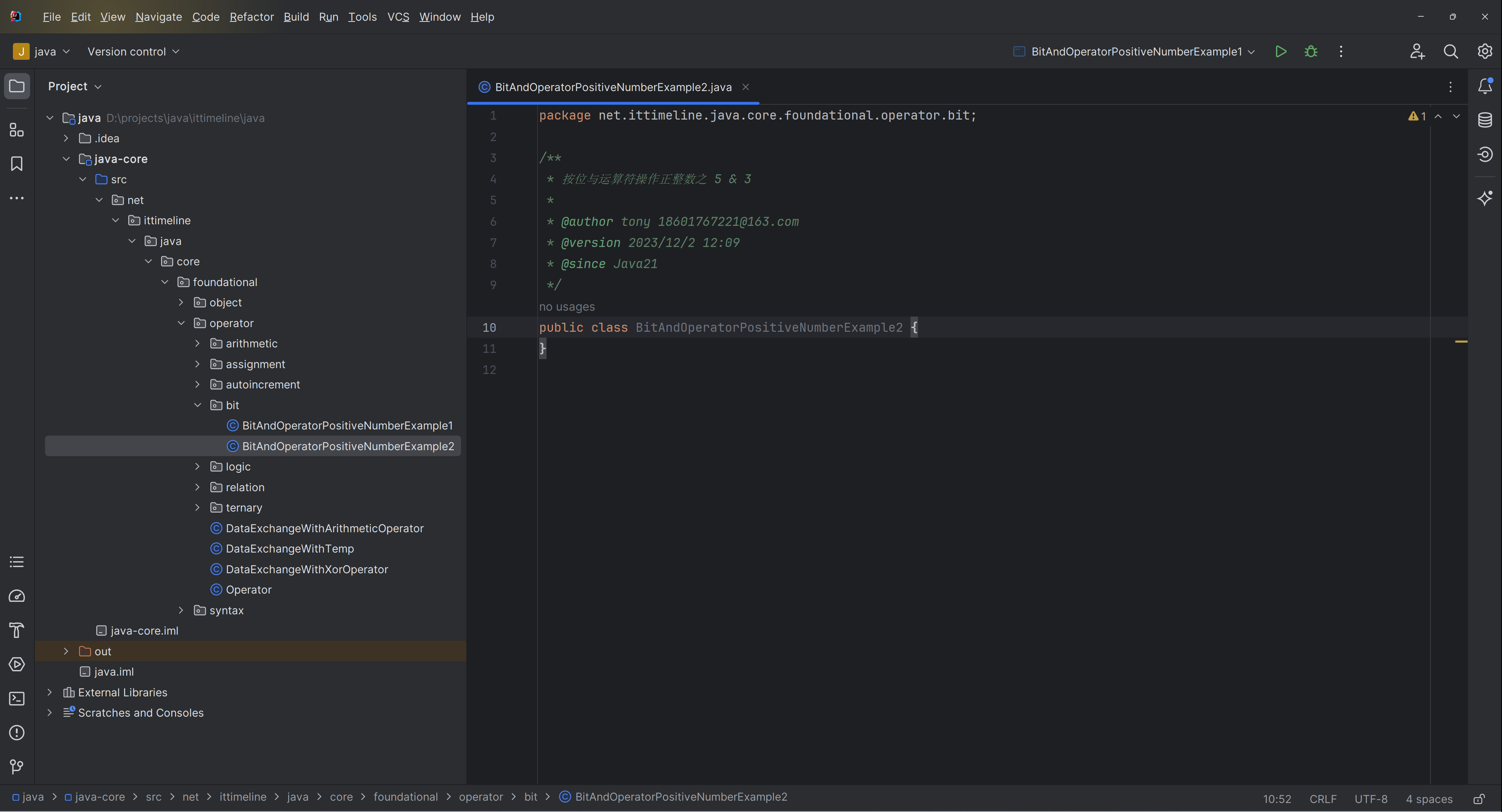Screen dimensions: 1502x812
Task: Collapse the bit package
Action: point(197,405)
